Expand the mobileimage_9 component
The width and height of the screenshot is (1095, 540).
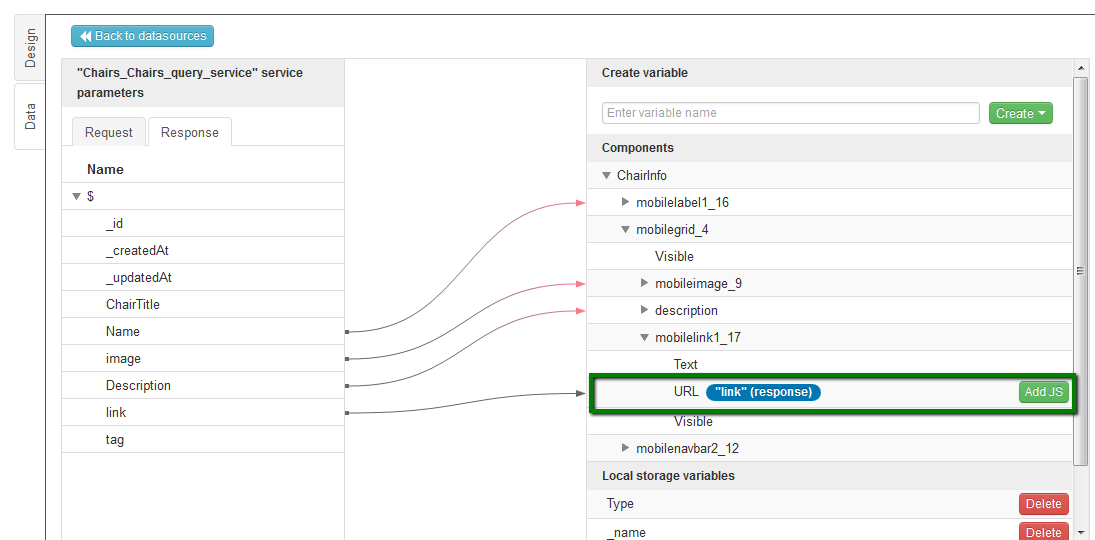click(x=645, y=284)
